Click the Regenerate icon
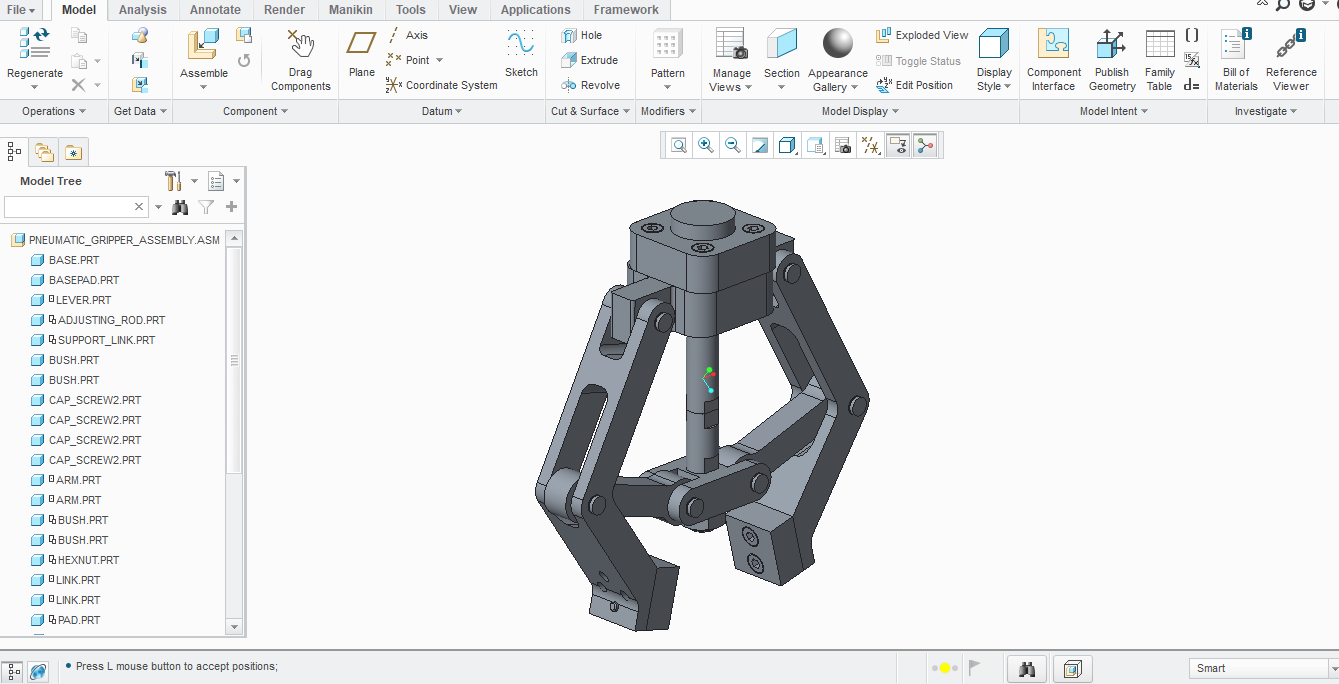The width and height of the screenshot is (1339, 684). (x=34, y=43)
